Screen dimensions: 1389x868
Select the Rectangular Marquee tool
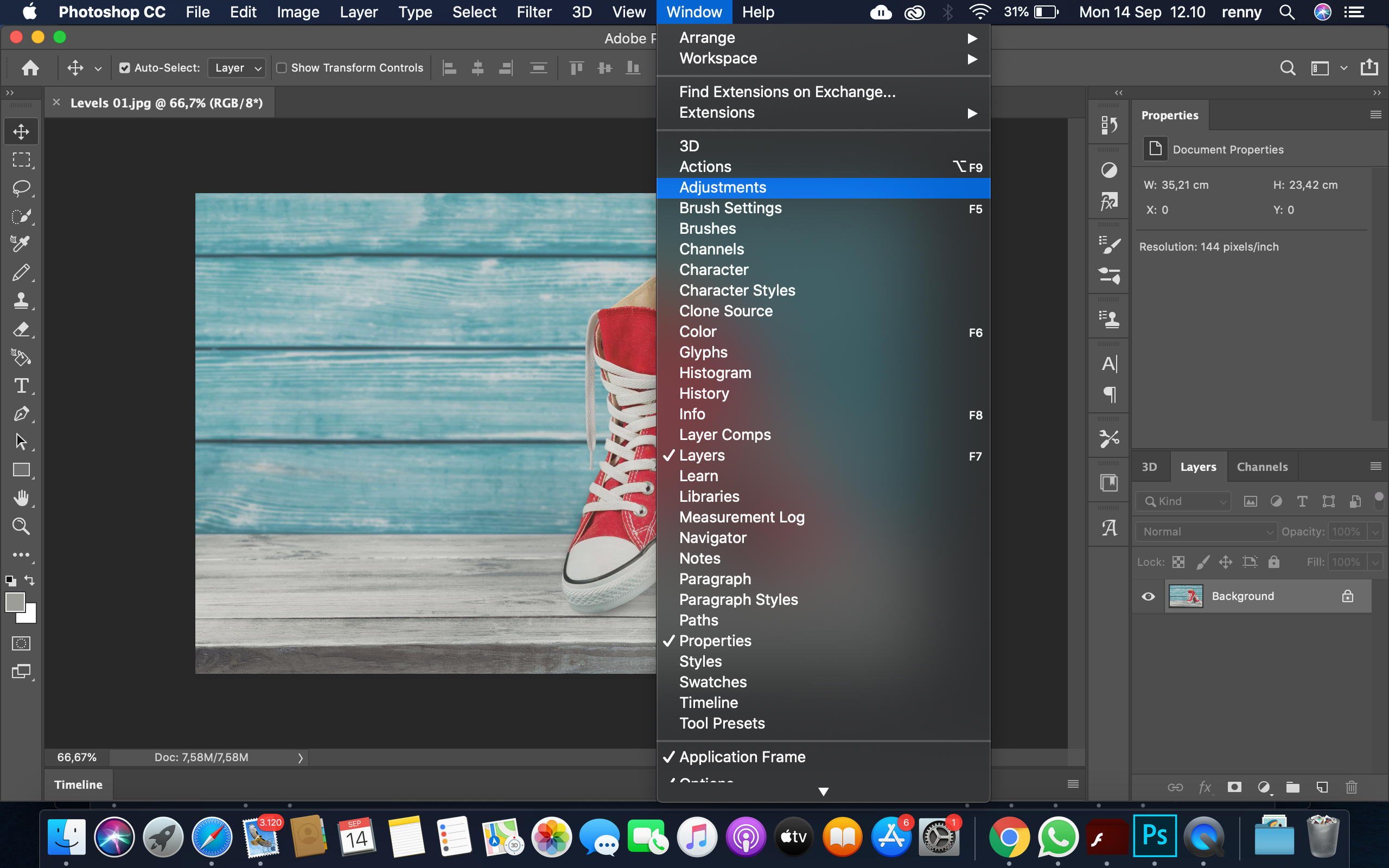(21, 159)
